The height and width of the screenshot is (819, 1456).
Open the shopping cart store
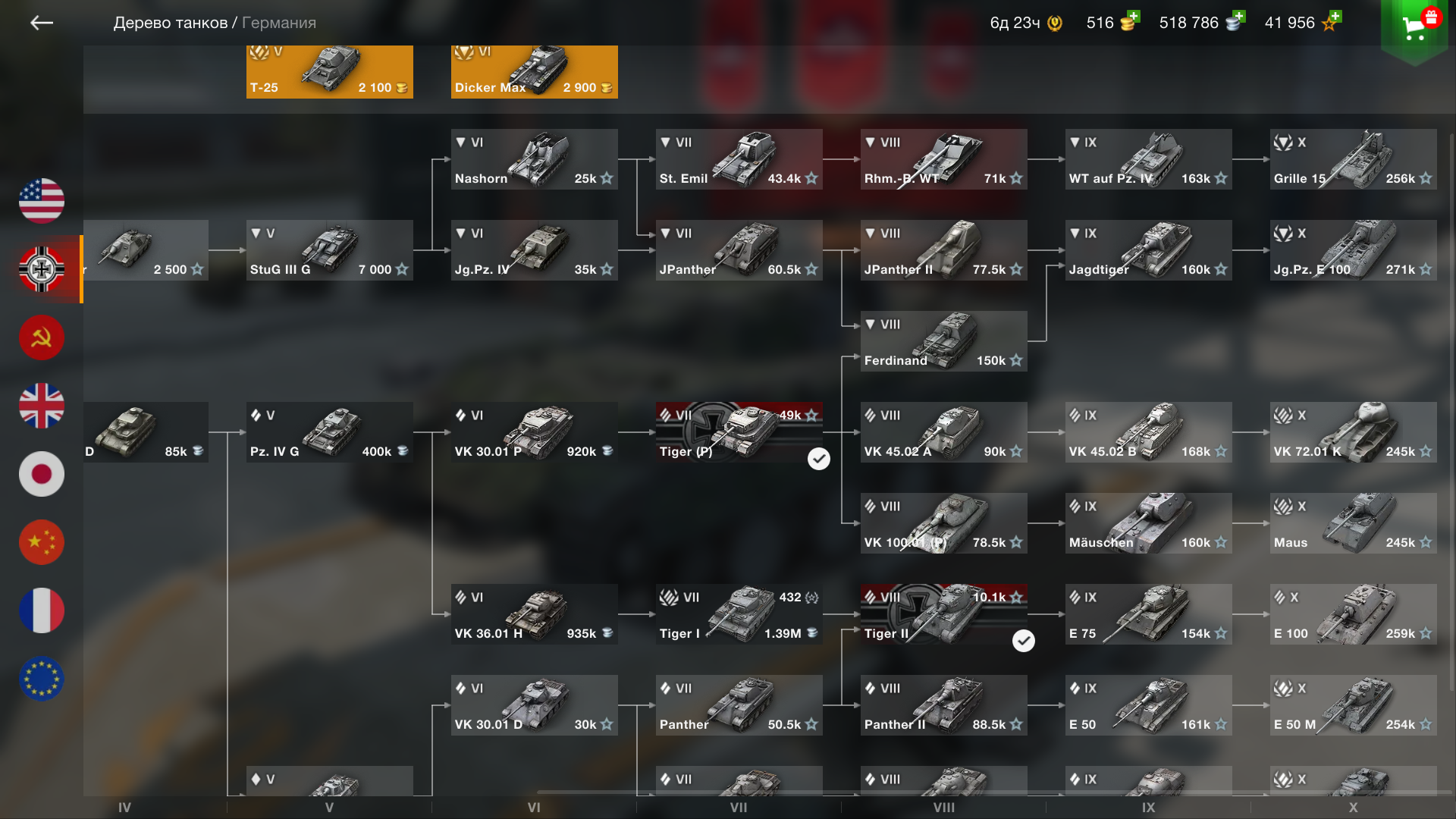tap(1414, 28)
